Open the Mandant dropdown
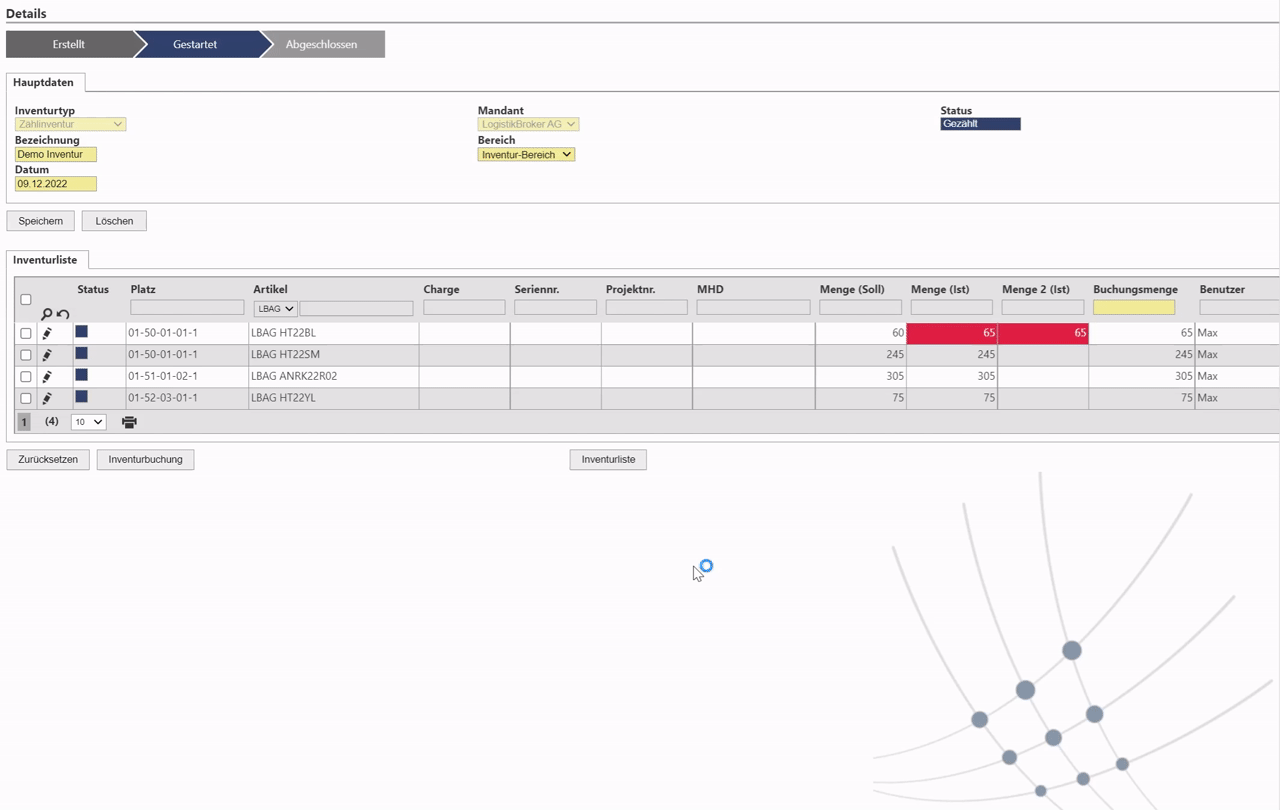Viewport: 1280px width, 810px height. [x=528, y=124]
